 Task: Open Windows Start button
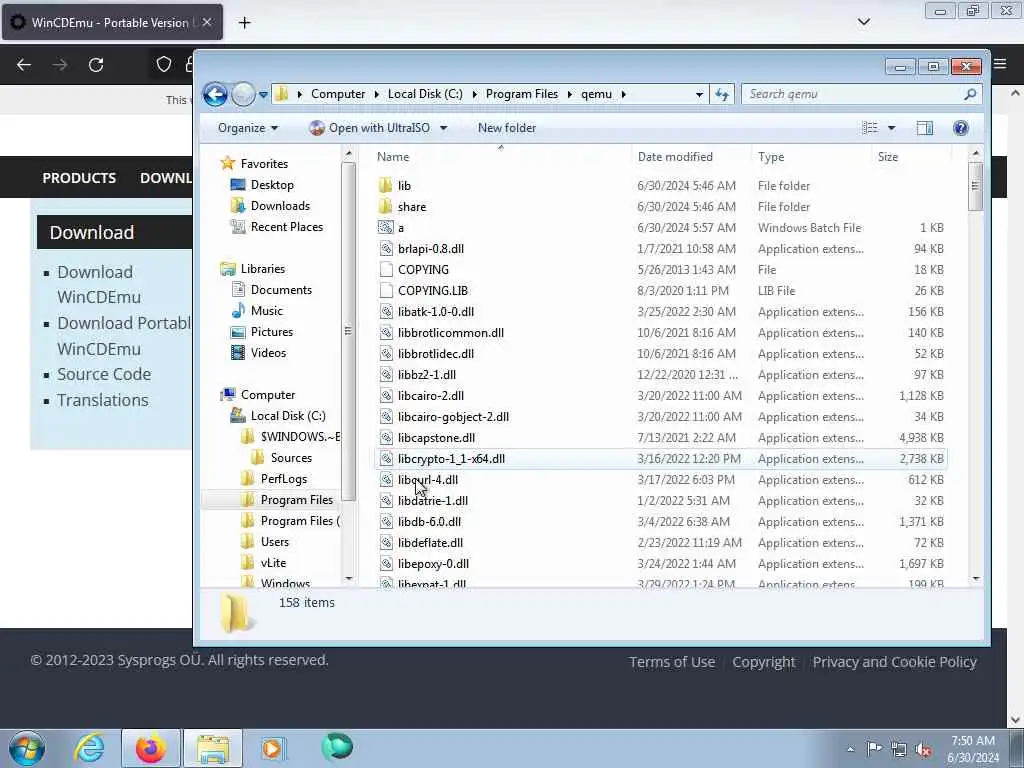(x=27, y=748)
